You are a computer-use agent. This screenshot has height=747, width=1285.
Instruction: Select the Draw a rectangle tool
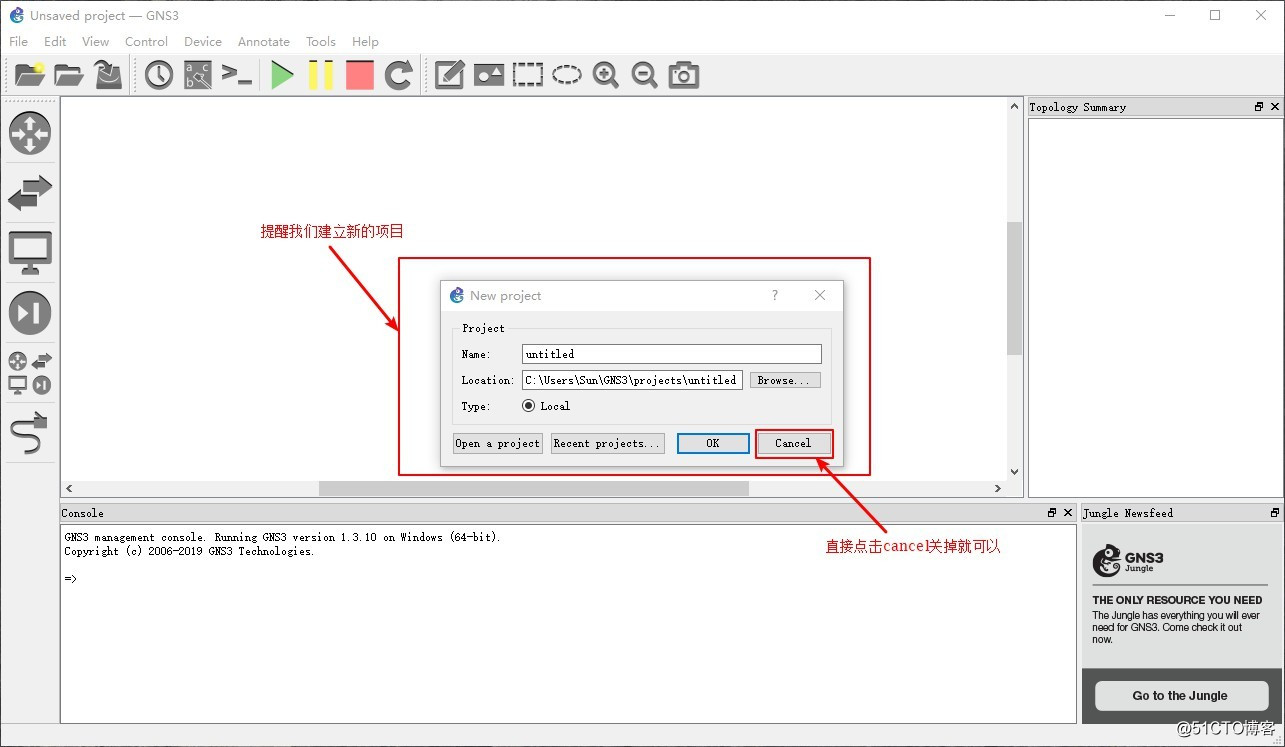pyautogui.click(x=527, y=75)
